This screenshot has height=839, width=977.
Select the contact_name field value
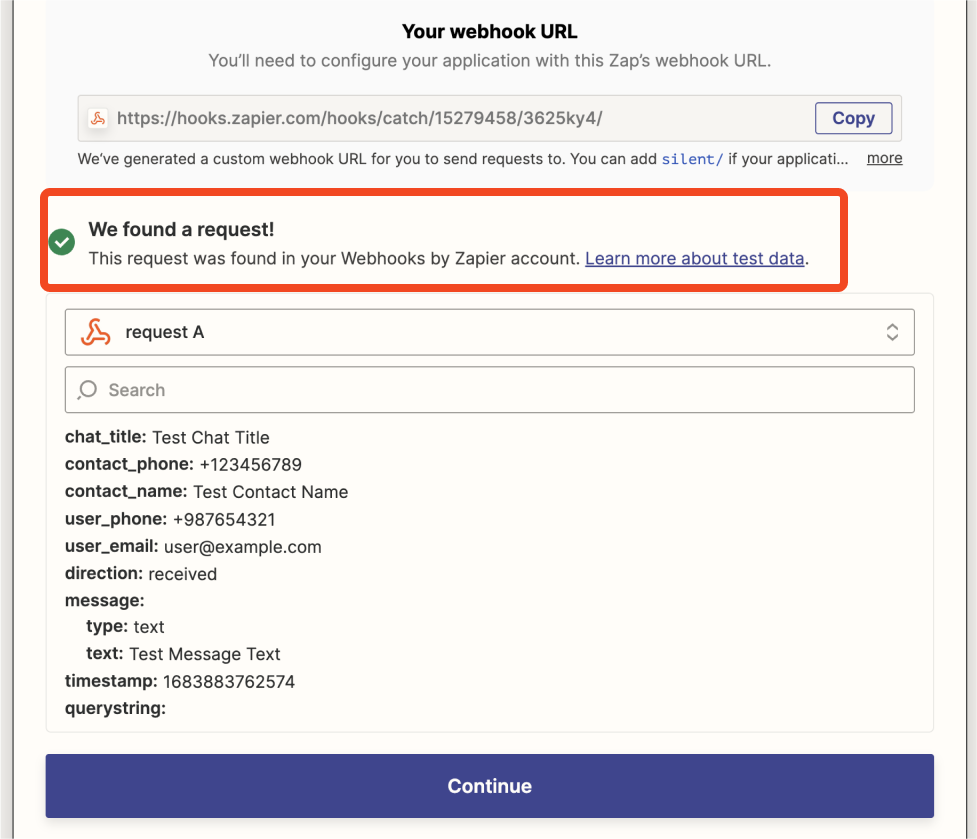[x=270, y=492]
